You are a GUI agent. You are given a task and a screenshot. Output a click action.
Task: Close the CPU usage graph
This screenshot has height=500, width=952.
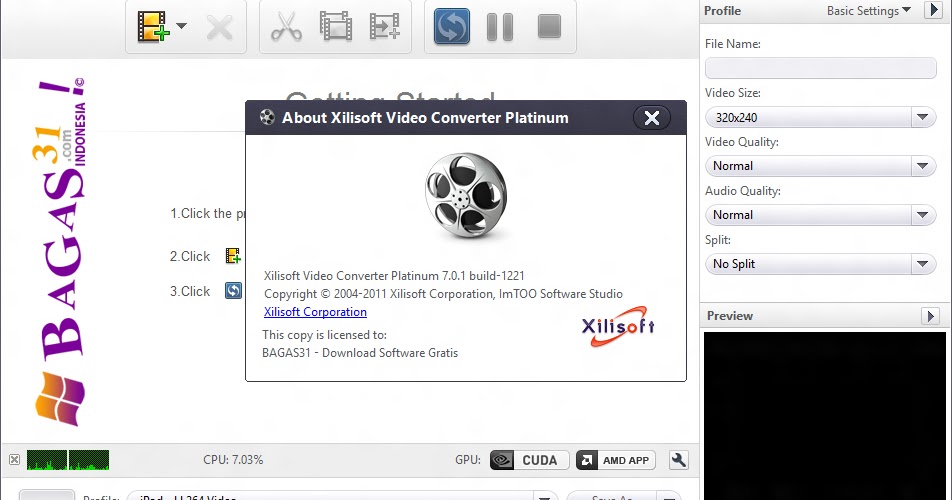pyautogui.click(x=15, y=460)
